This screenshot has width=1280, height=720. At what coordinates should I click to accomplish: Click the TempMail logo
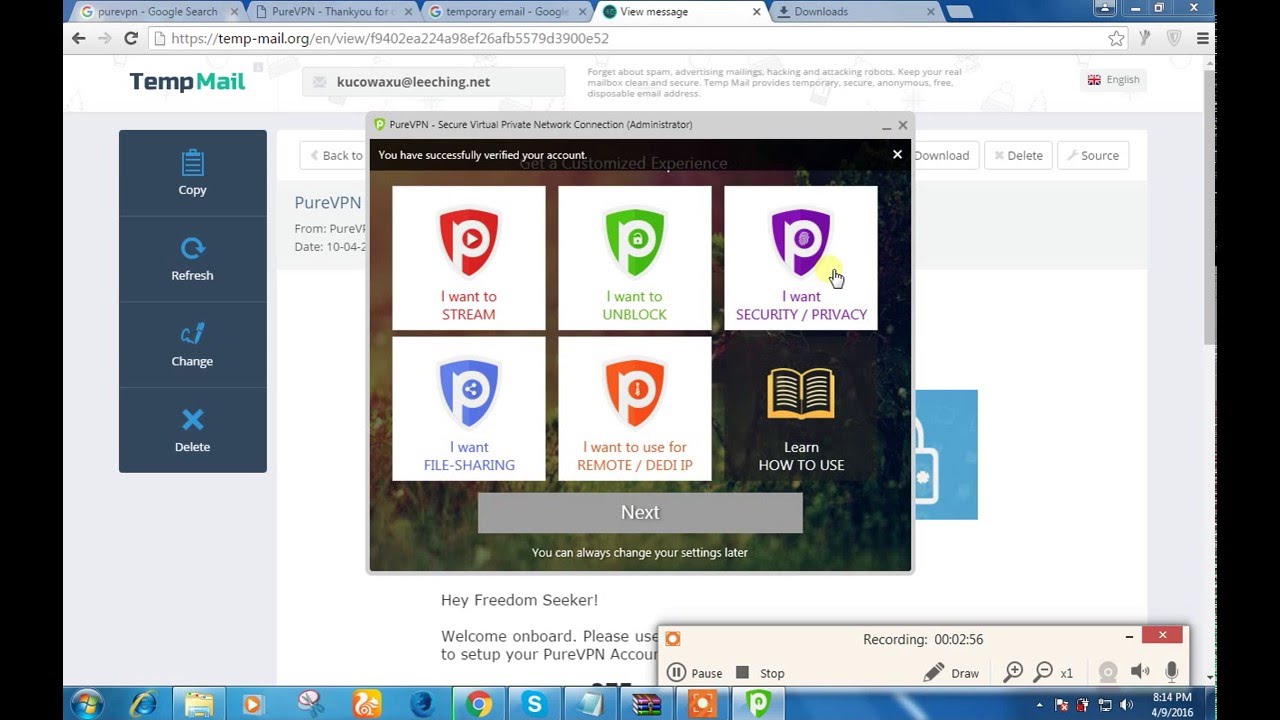click(187, 82)
